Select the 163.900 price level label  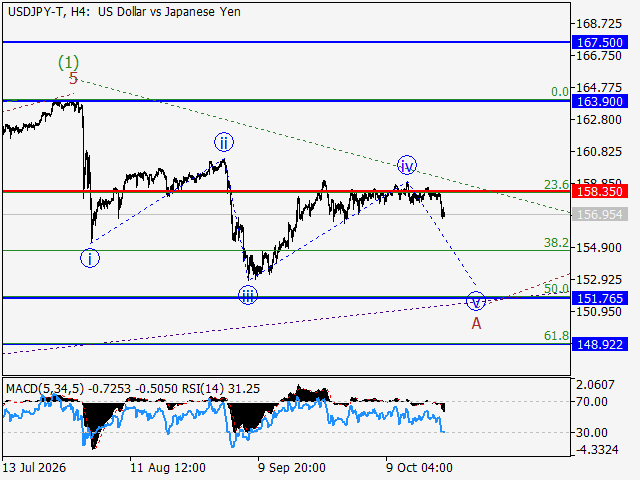point(600,101)
